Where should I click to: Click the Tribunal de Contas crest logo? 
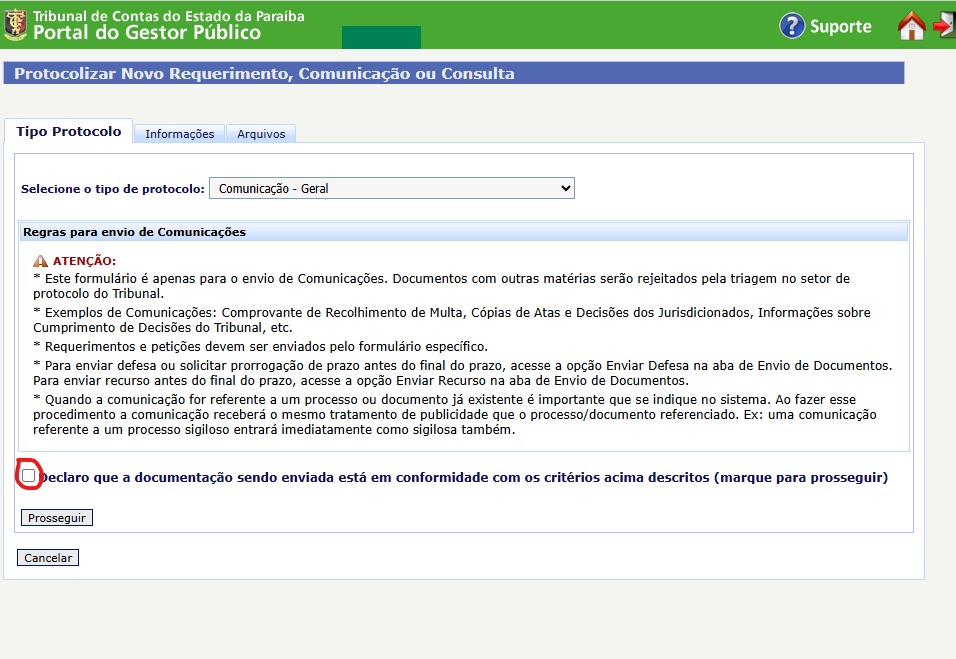(x=15, y=25)
